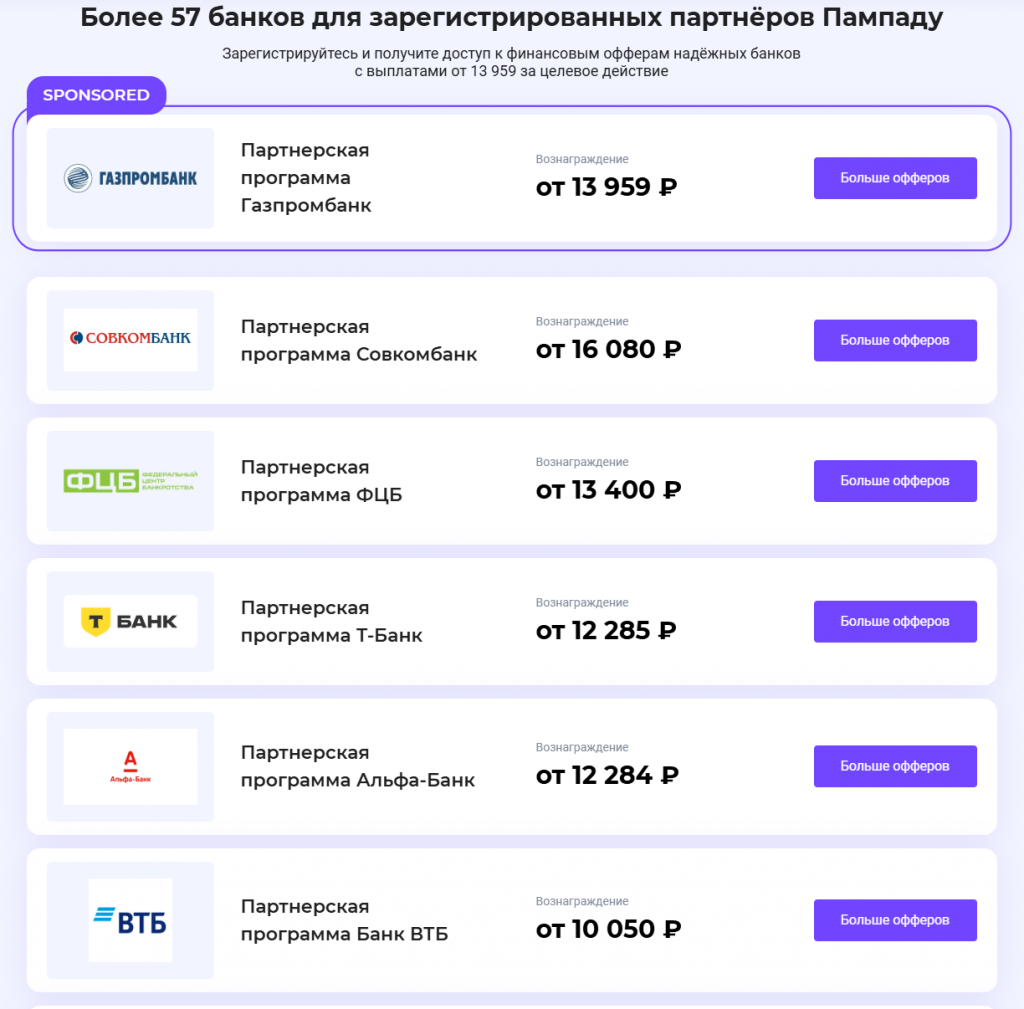Select the от 16 080 reward amount
This screenshot has height=1009, width=1024.
click(x=610, y=349)
